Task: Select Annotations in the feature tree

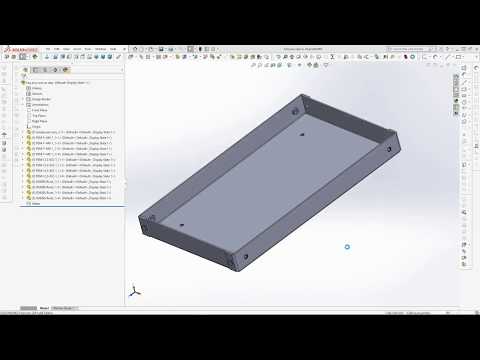Action: (x=37, y=105)
